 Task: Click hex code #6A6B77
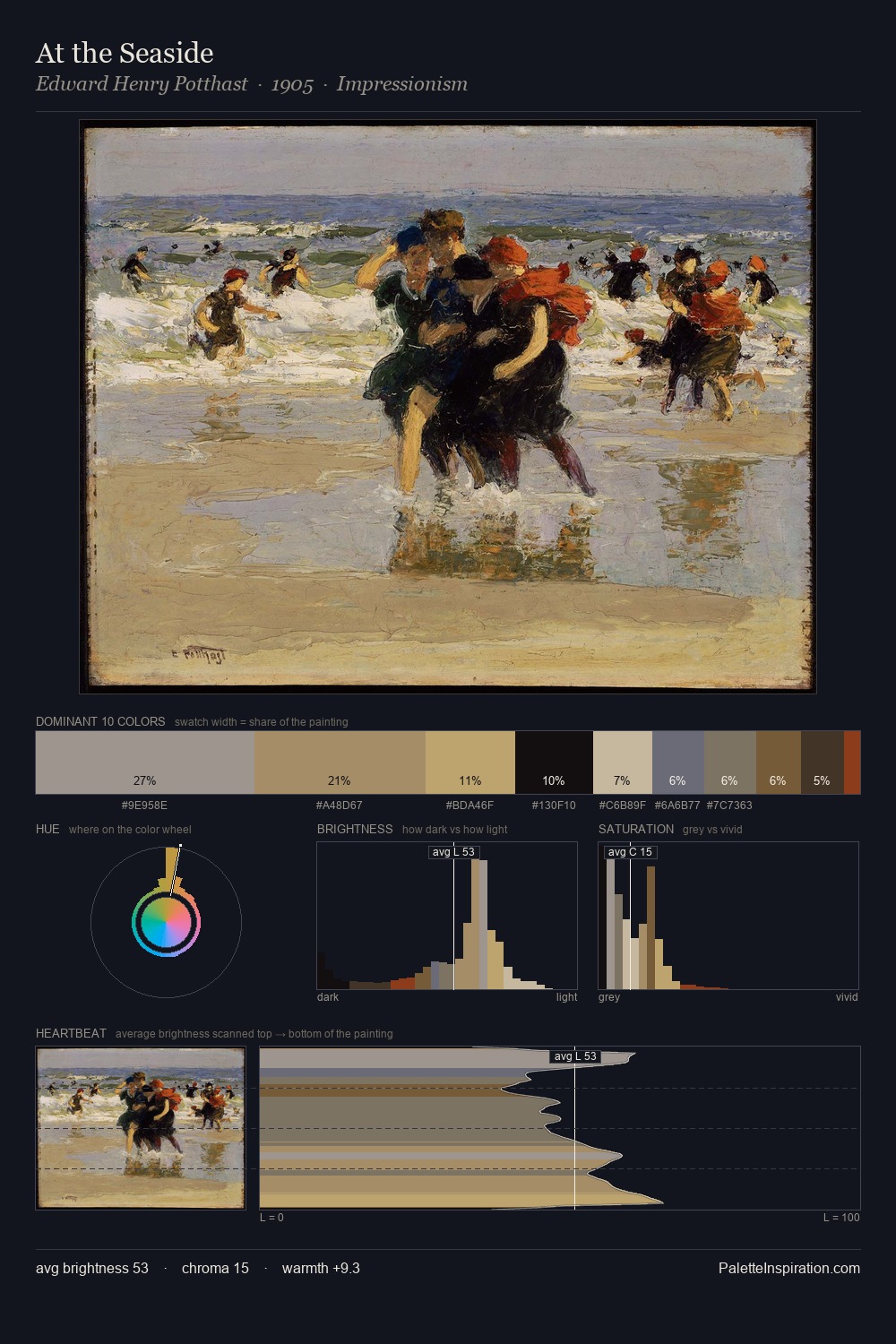[x=677, y=806]
